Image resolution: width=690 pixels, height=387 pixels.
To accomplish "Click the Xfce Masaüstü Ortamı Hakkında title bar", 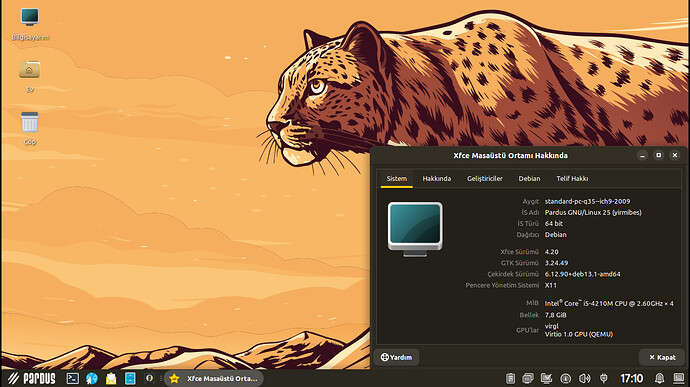I will coord(510,155).
